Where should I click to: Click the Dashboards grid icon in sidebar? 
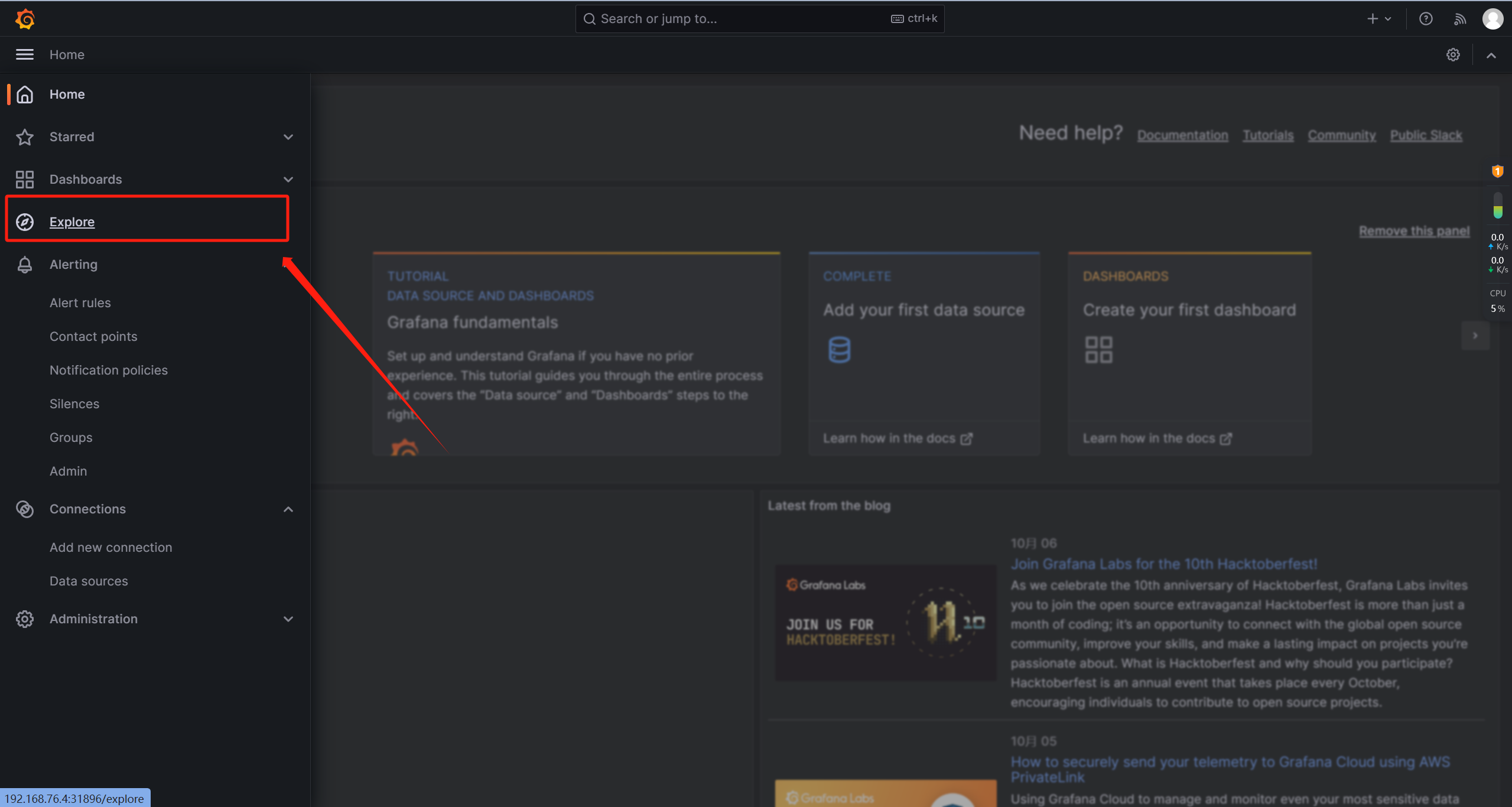(25, 180)
